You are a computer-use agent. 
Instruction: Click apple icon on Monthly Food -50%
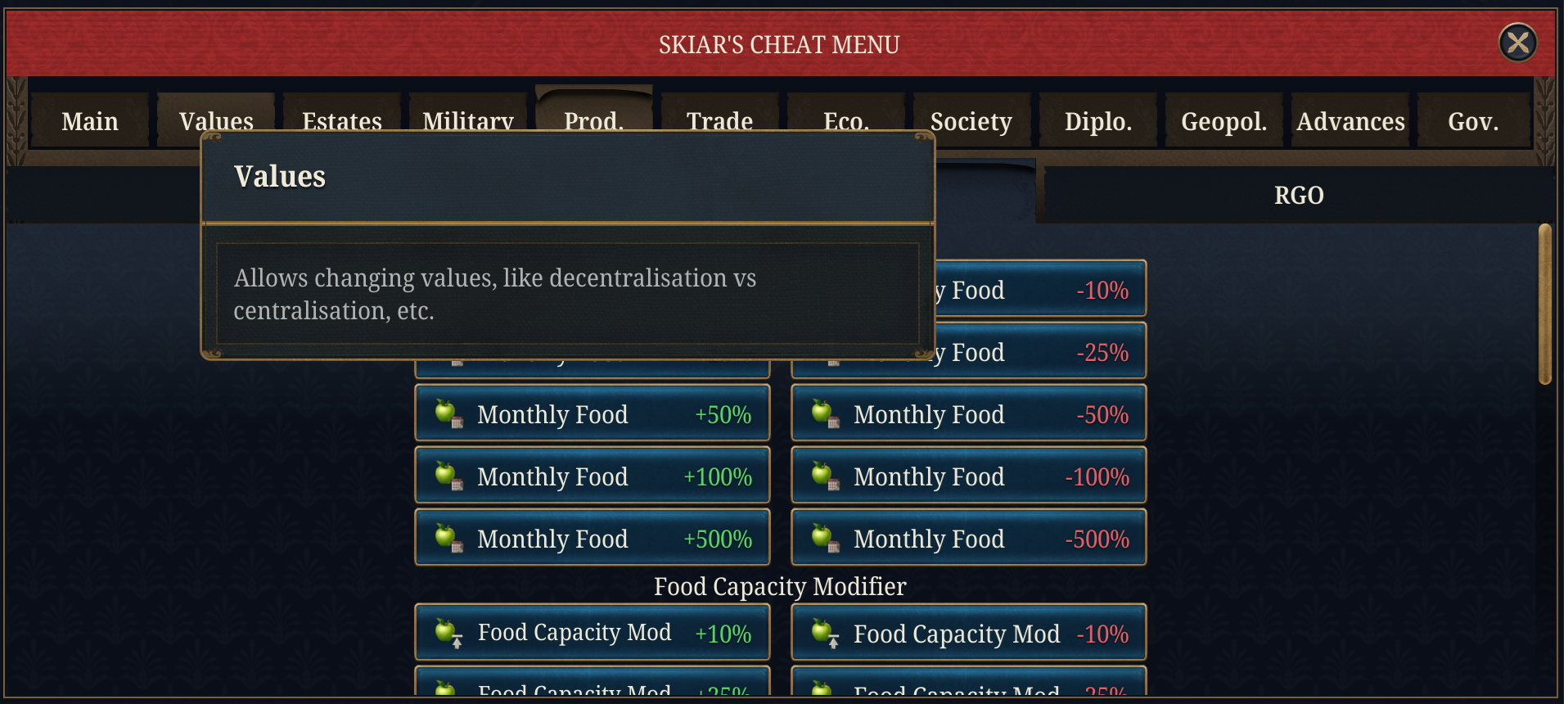[x=823, y=413]
